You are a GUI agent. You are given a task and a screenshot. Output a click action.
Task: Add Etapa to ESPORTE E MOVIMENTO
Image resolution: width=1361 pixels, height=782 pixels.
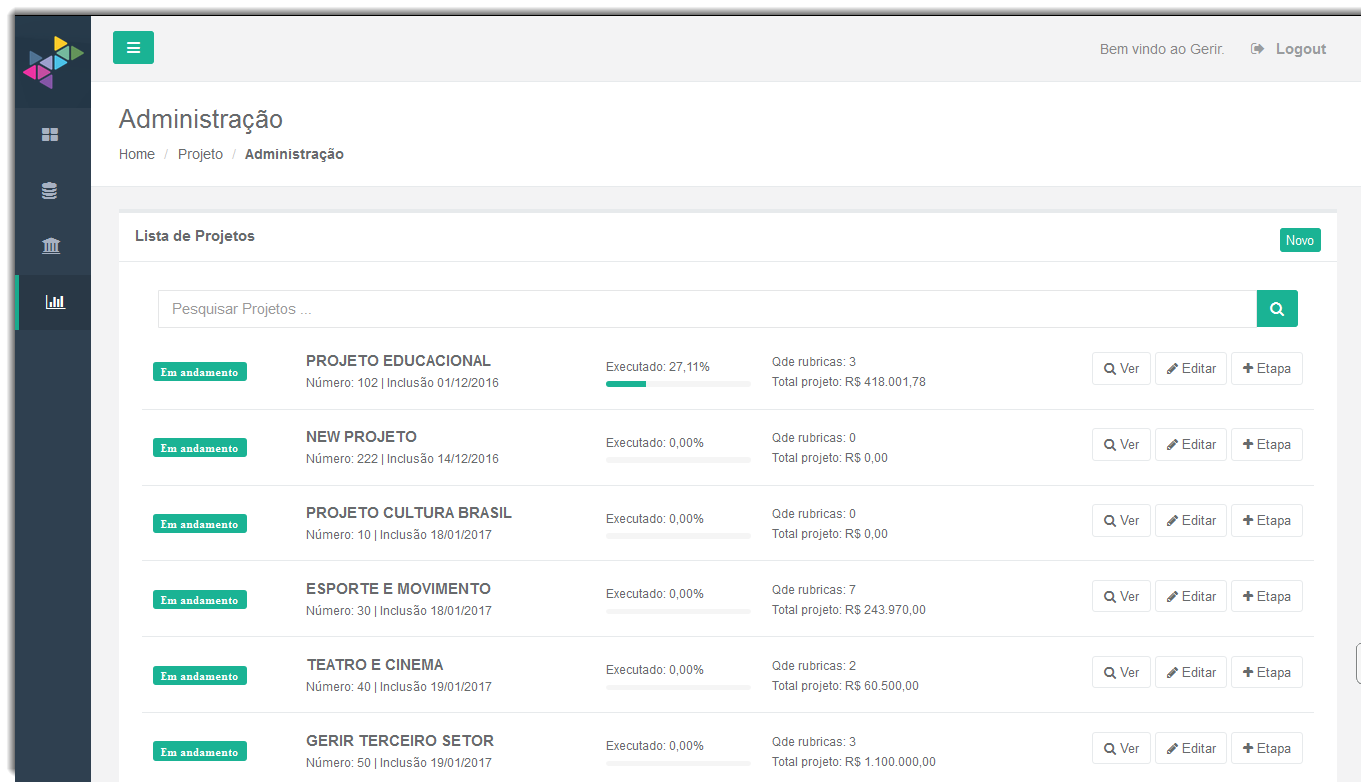[1267, 596]
